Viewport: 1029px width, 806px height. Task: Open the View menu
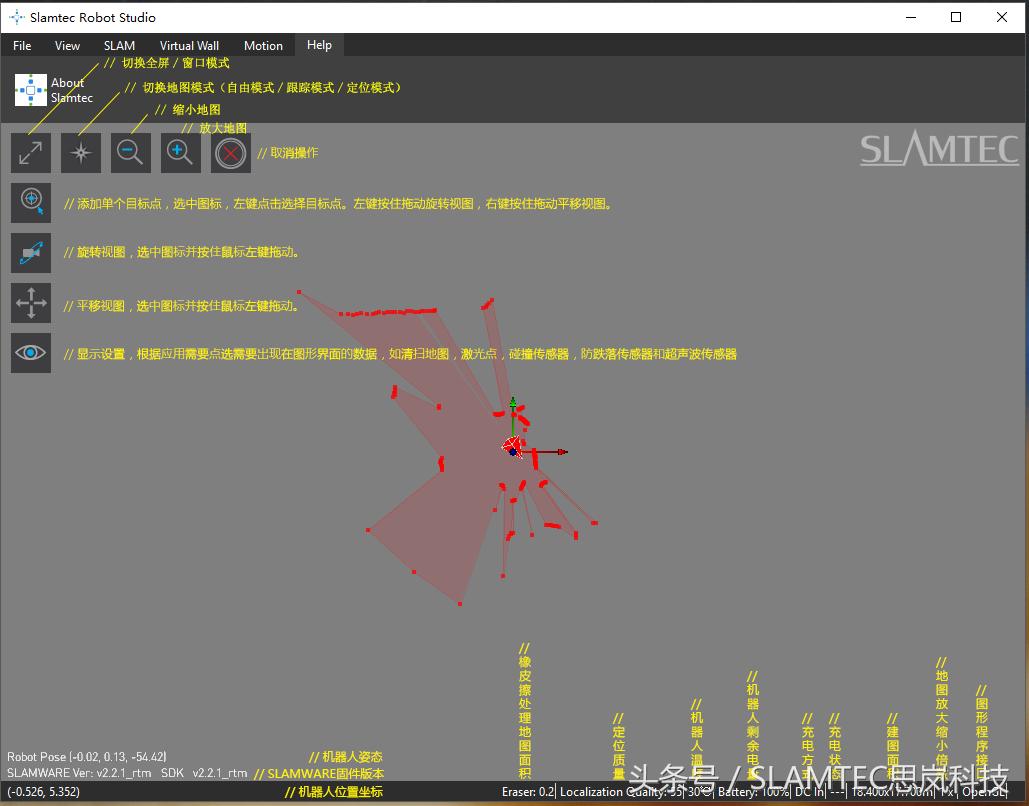[x=67, y=45]
